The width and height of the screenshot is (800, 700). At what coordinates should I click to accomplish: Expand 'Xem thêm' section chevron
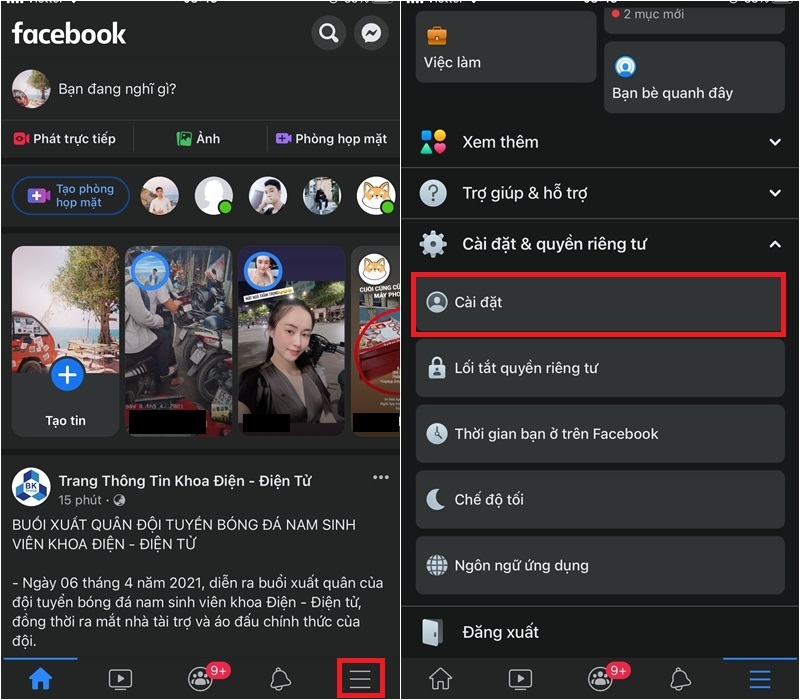775,142
